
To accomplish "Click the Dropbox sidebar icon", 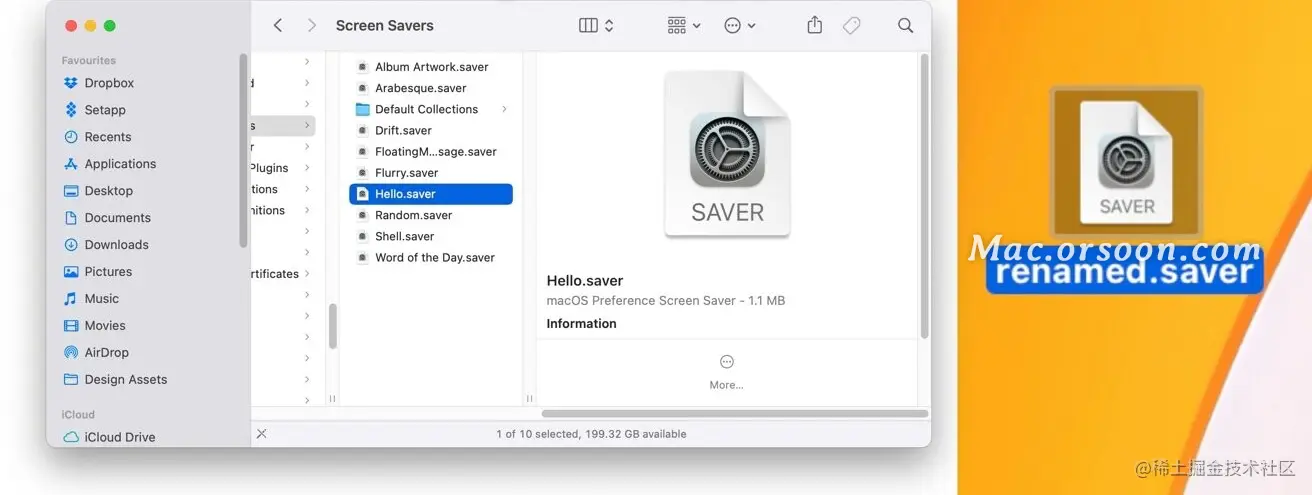I will click(70, 83).
